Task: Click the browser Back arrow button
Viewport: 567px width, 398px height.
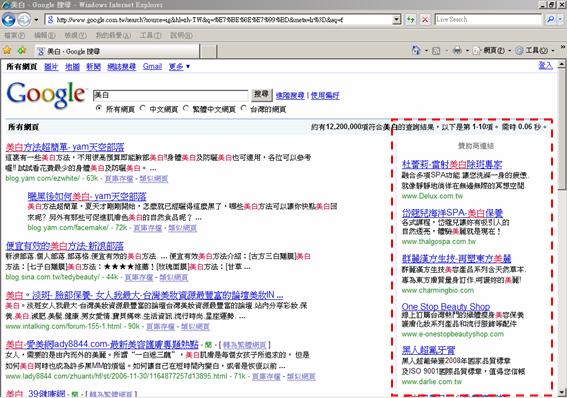Action: pos(9,20)
